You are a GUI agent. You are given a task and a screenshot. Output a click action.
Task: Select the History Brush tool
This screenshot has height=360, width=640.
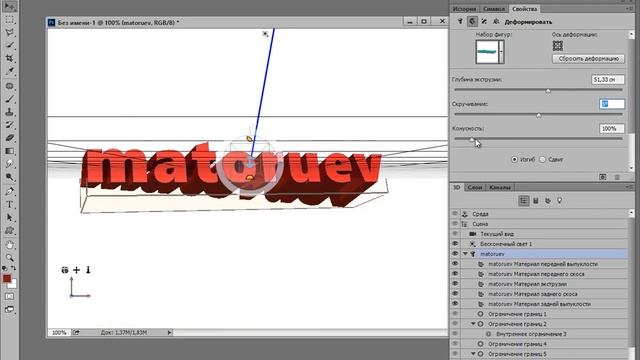tap(9, 125)
